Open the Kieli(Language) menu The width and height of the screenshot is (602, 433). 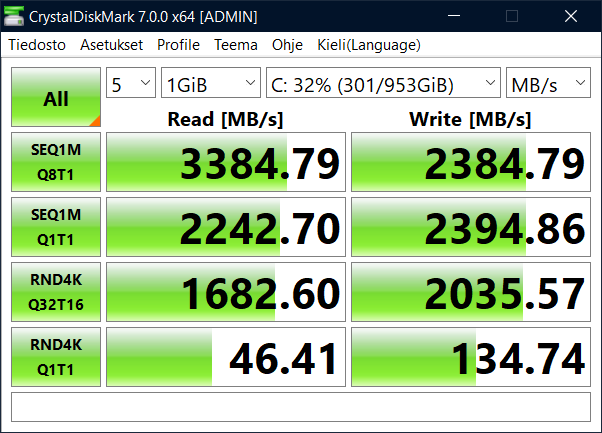pyautogui.click(x=368, y=45)
